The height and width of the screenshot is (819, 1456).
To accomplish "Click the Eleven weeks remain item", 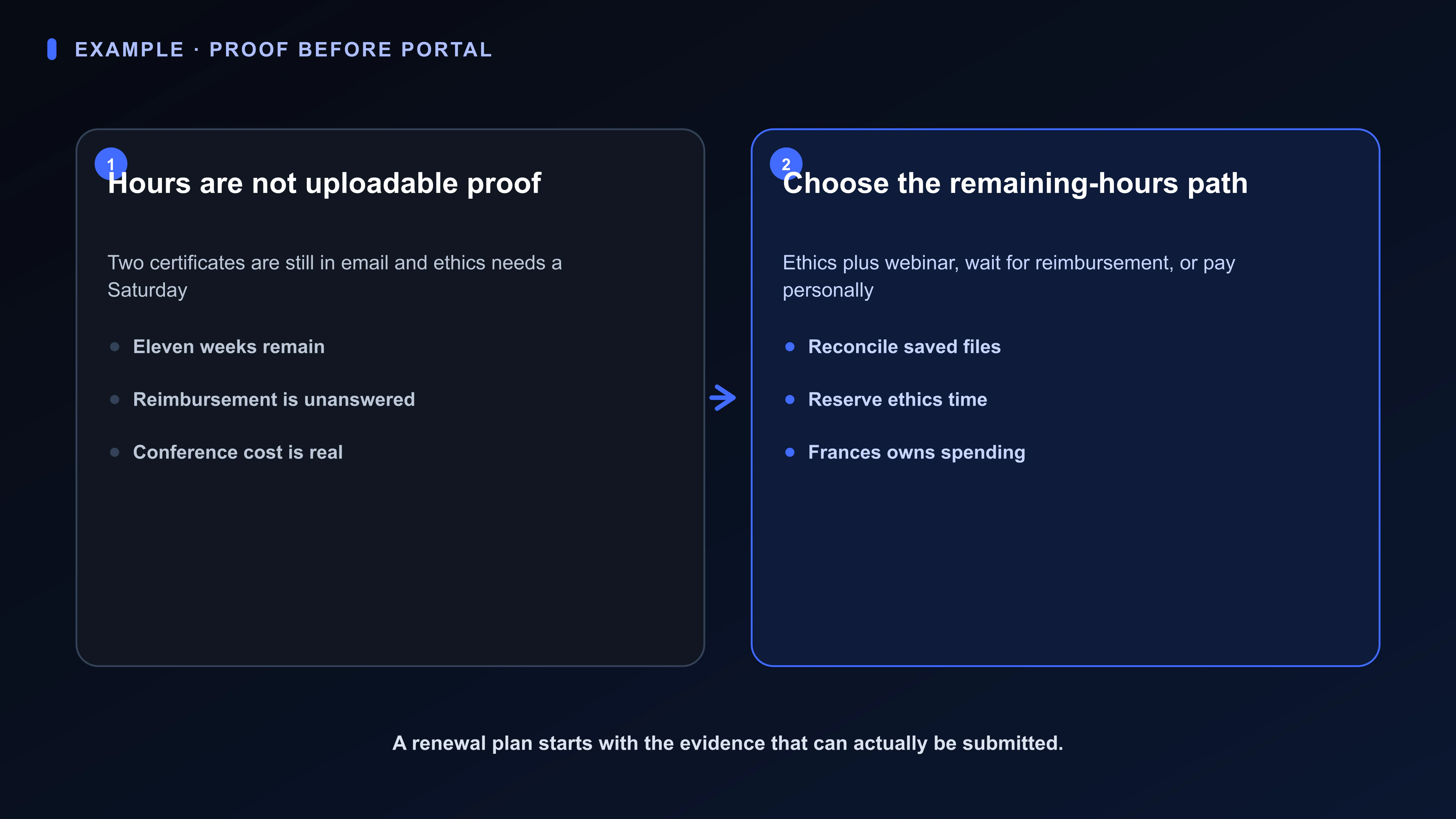I will point(229,347).
